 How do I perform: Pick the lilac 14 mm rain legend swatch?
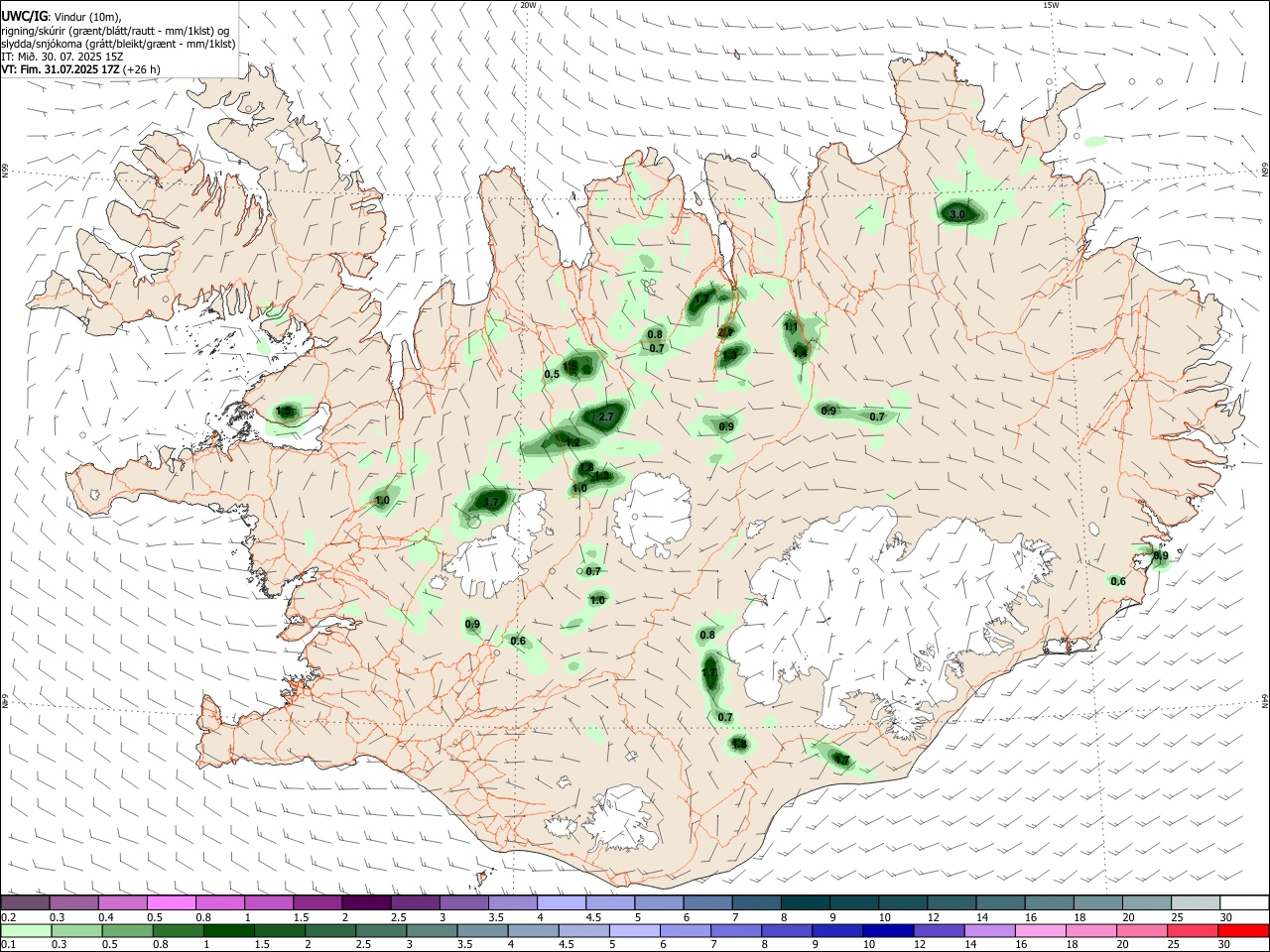tap(988, 930)
